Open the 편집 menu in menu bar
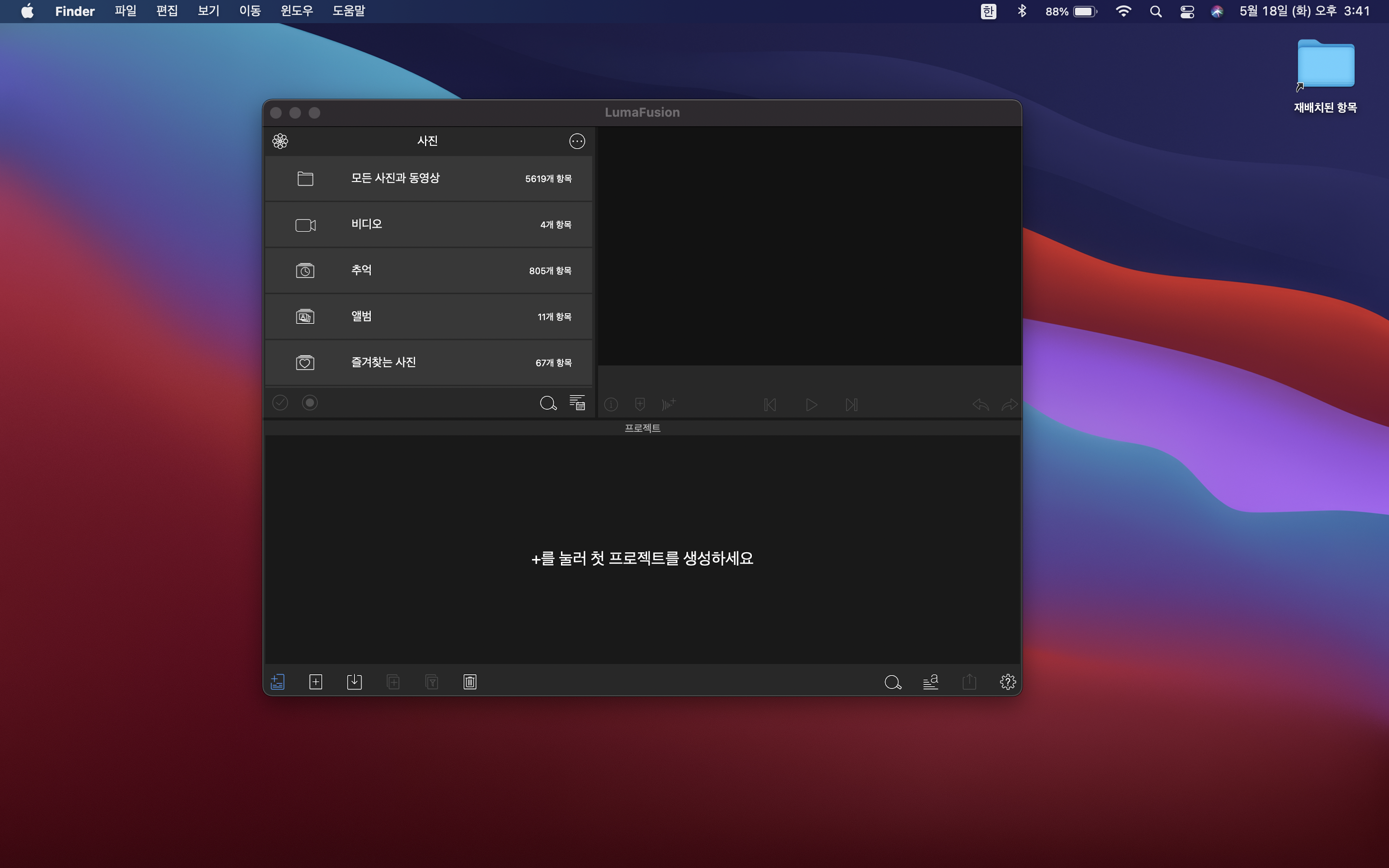The height and width of the screenshot is (868, 1389). (166, 11)
